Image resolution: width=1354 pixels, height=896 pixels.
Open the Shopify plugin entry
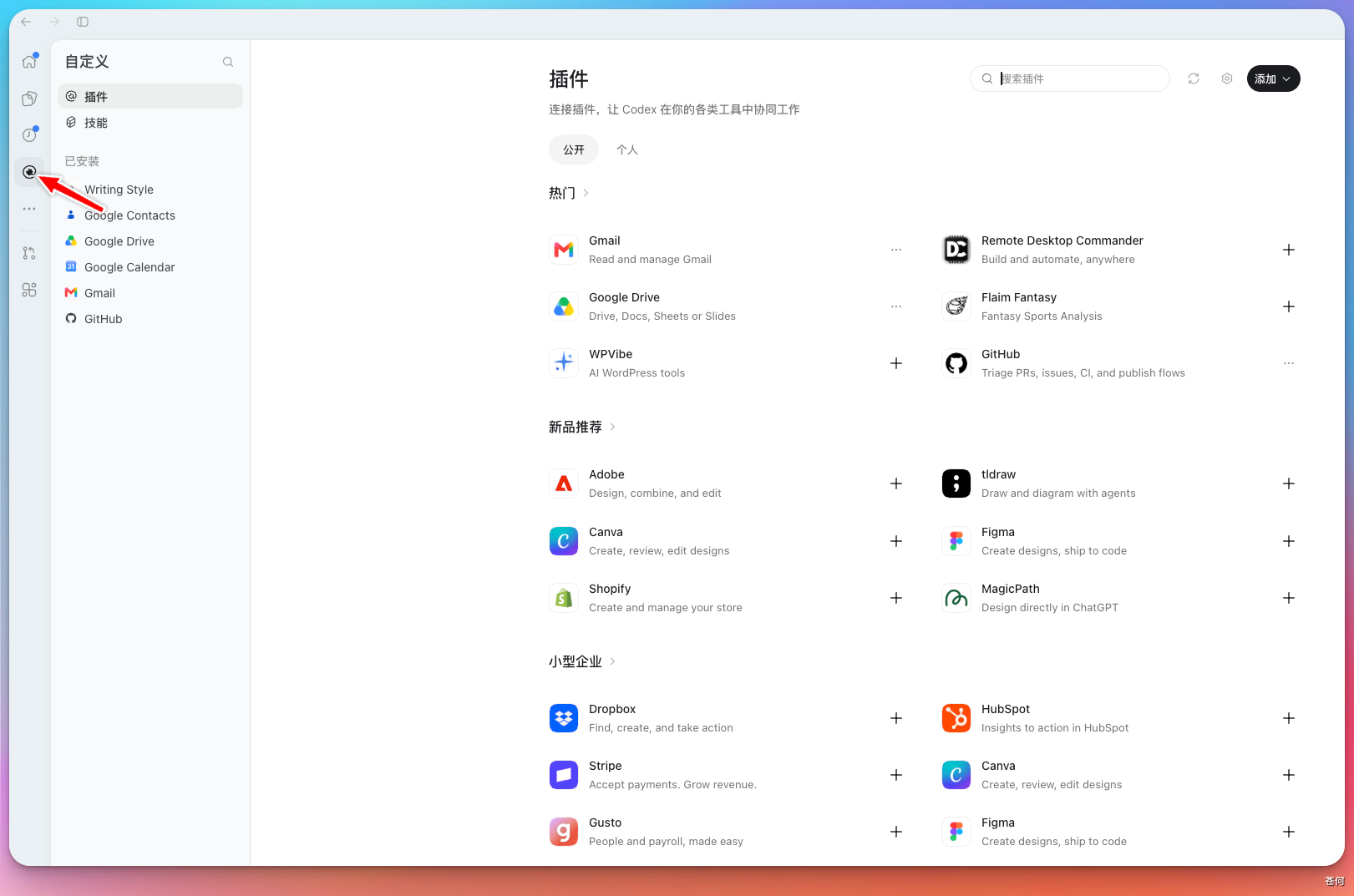pyautogui.click(x=727, y=598)
